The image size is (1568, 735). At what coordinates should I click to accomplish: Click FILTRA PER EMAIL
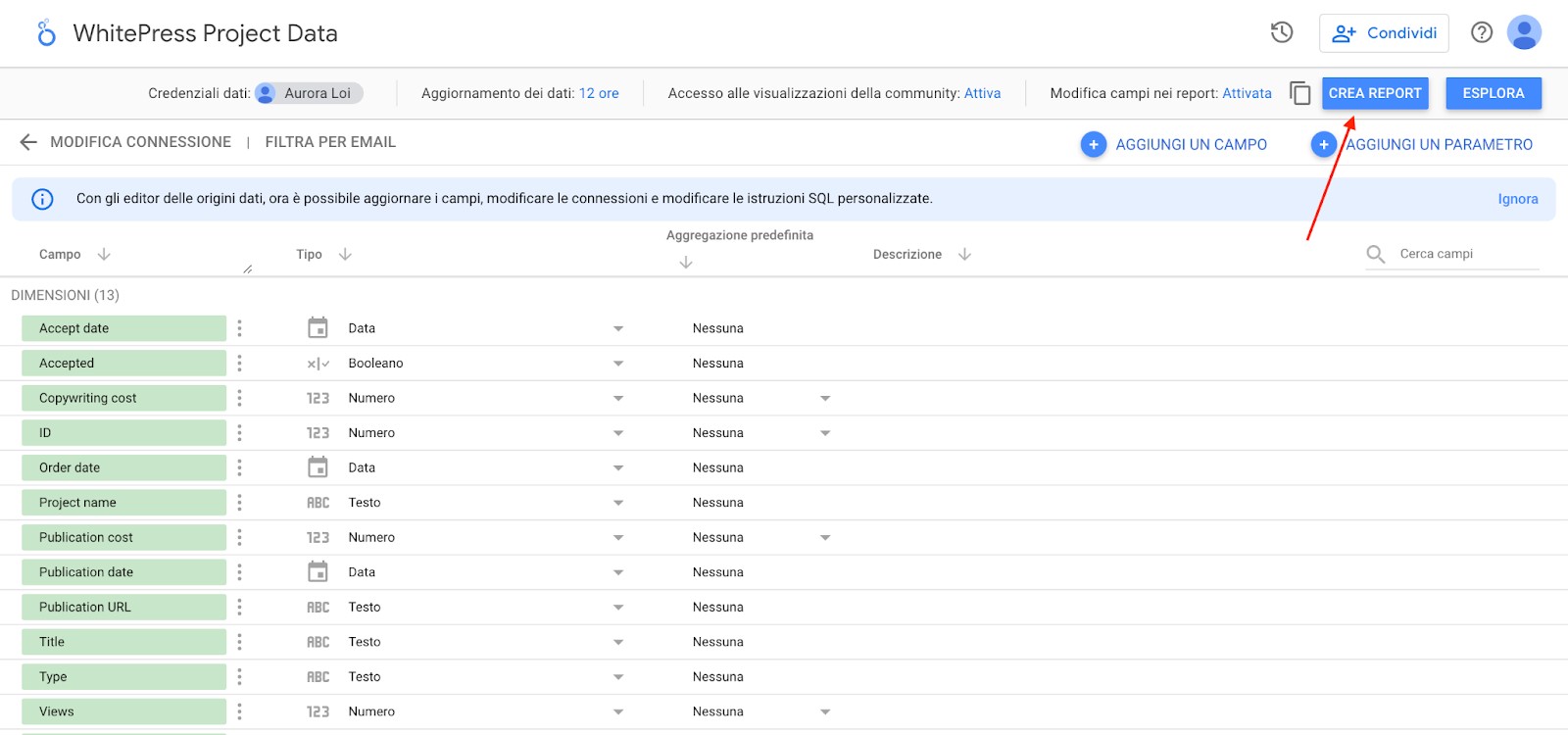point(330,142)
